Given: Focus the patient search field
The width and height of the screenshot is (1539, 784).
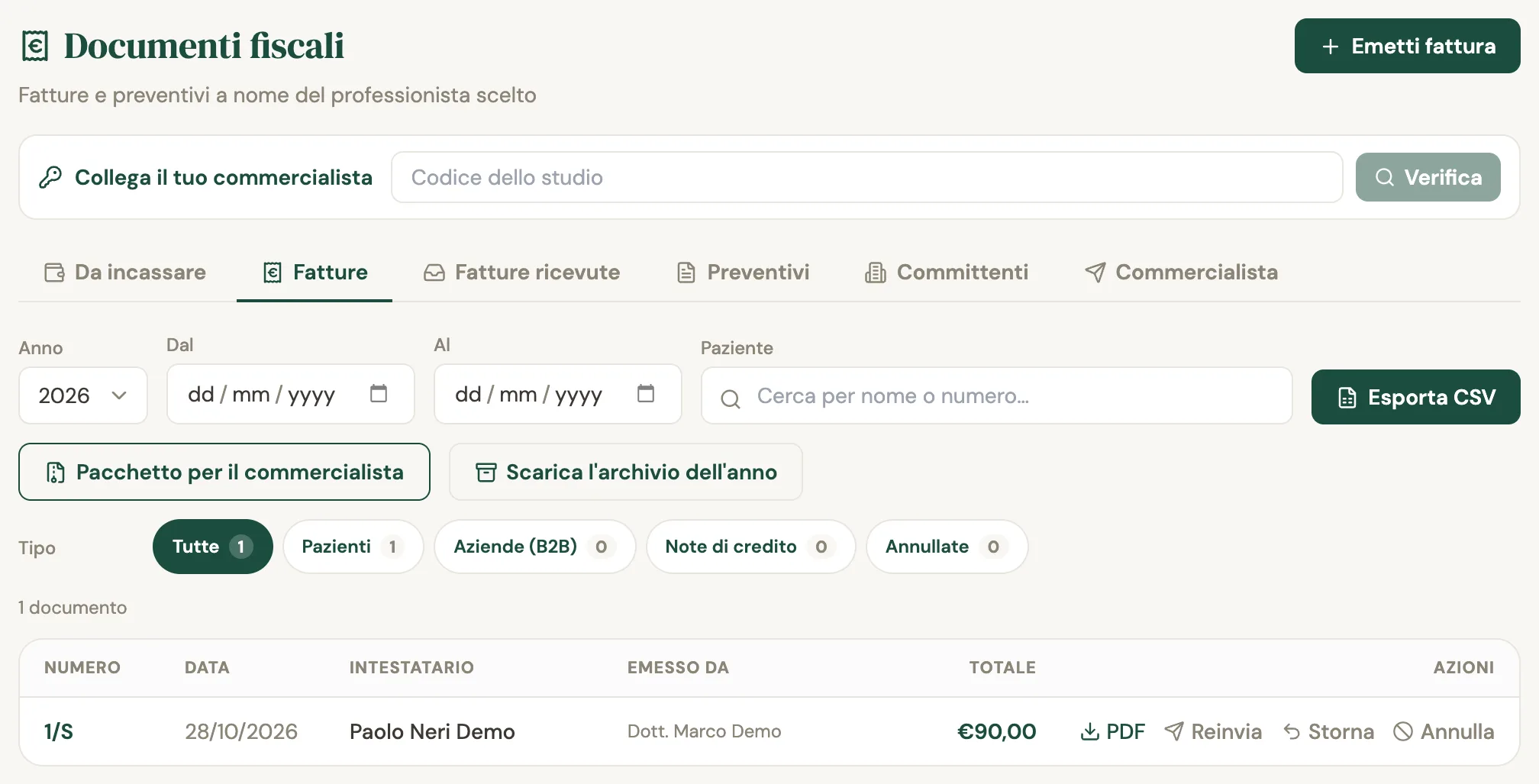Looking at the screenshot, I should click(x=996, y=395).
